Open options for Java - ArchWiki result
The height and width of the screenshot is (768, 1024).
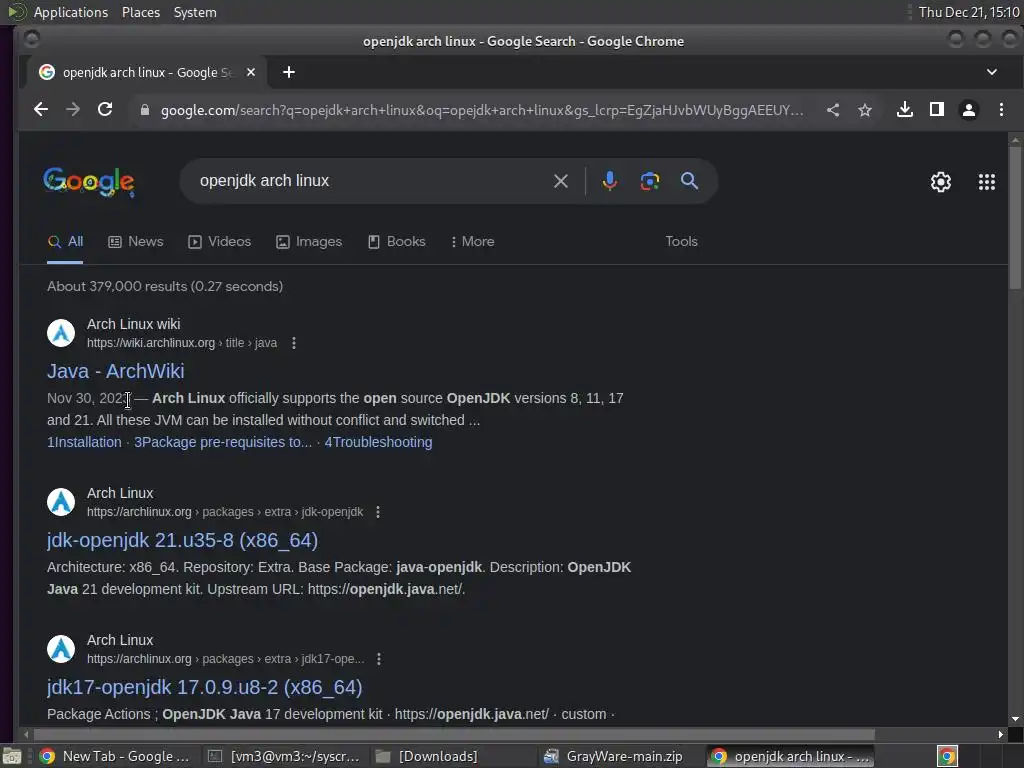point(294,343)
